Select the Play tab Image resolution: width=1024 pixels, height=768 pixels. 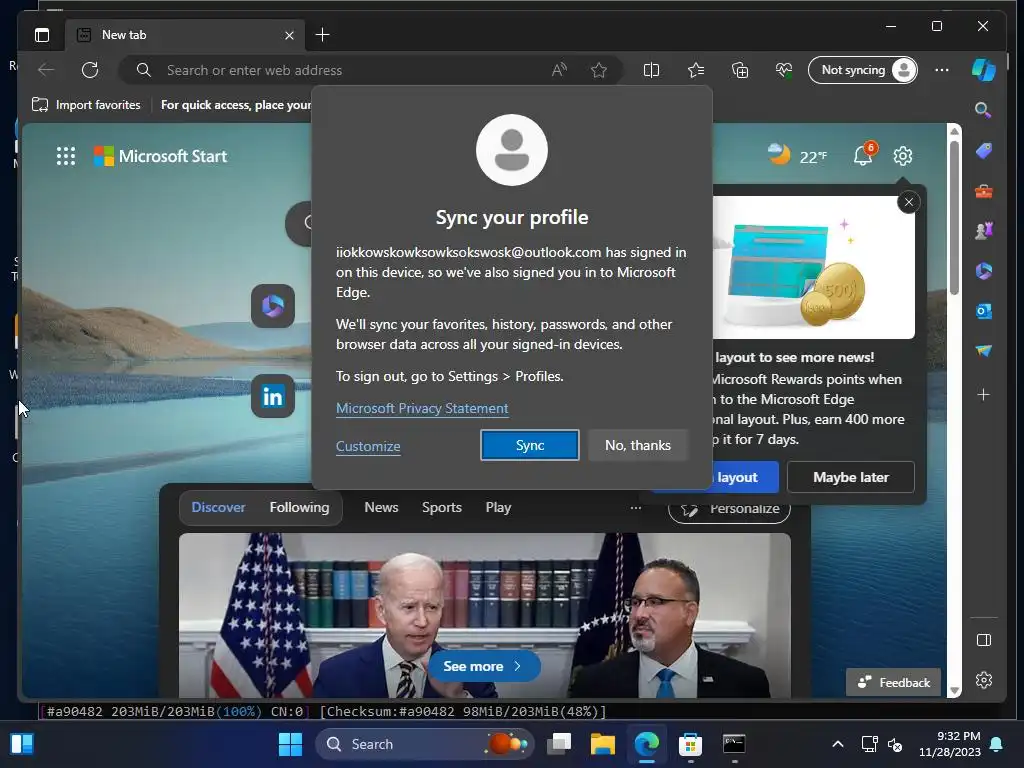(x=498, y=507)
